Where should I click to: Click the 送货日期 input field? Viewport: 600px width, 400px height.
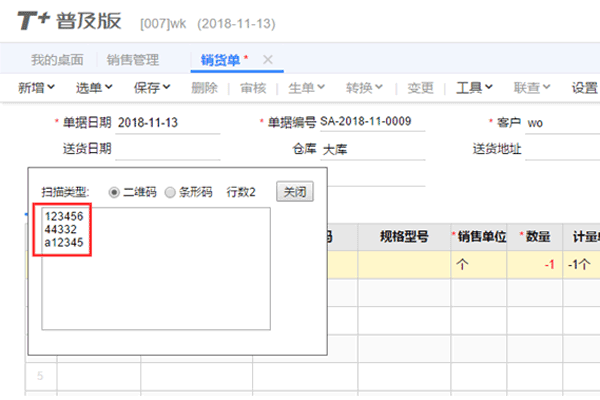[167, 149]
